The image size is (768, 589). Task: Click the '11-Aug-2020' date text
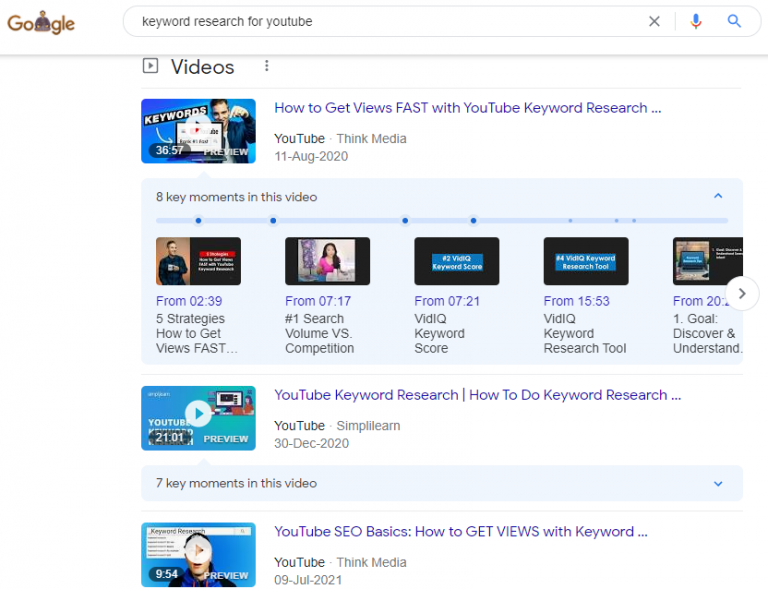tap(311, 157)
